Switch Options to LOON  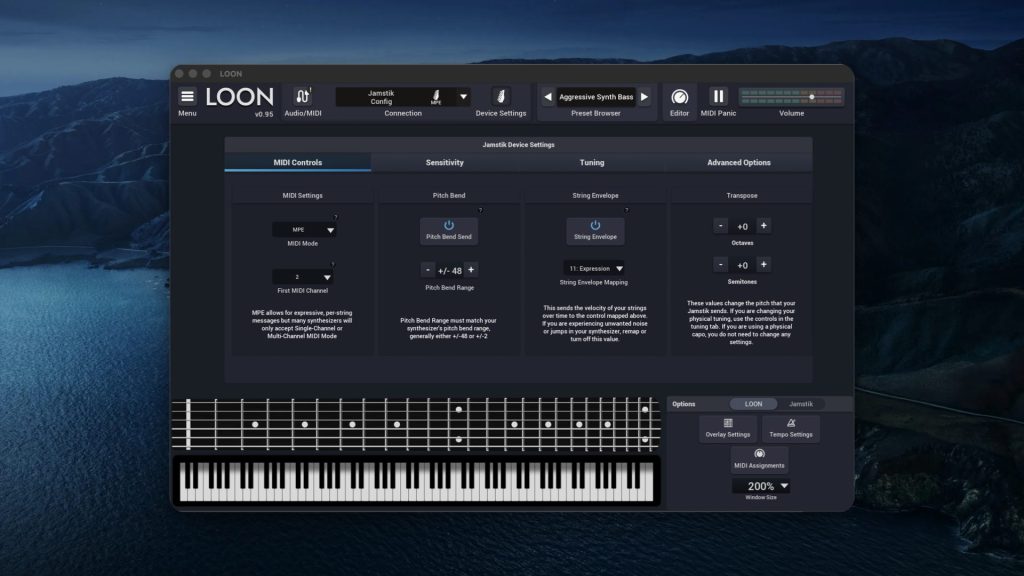click(x=753, y=404)
